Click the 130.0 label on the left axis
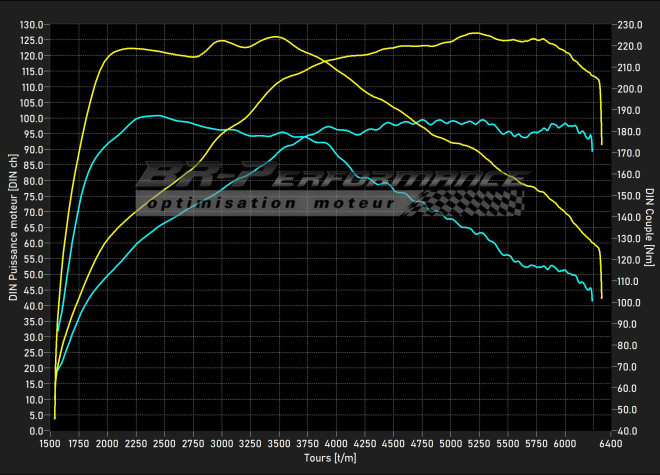 tap(31, 24)
